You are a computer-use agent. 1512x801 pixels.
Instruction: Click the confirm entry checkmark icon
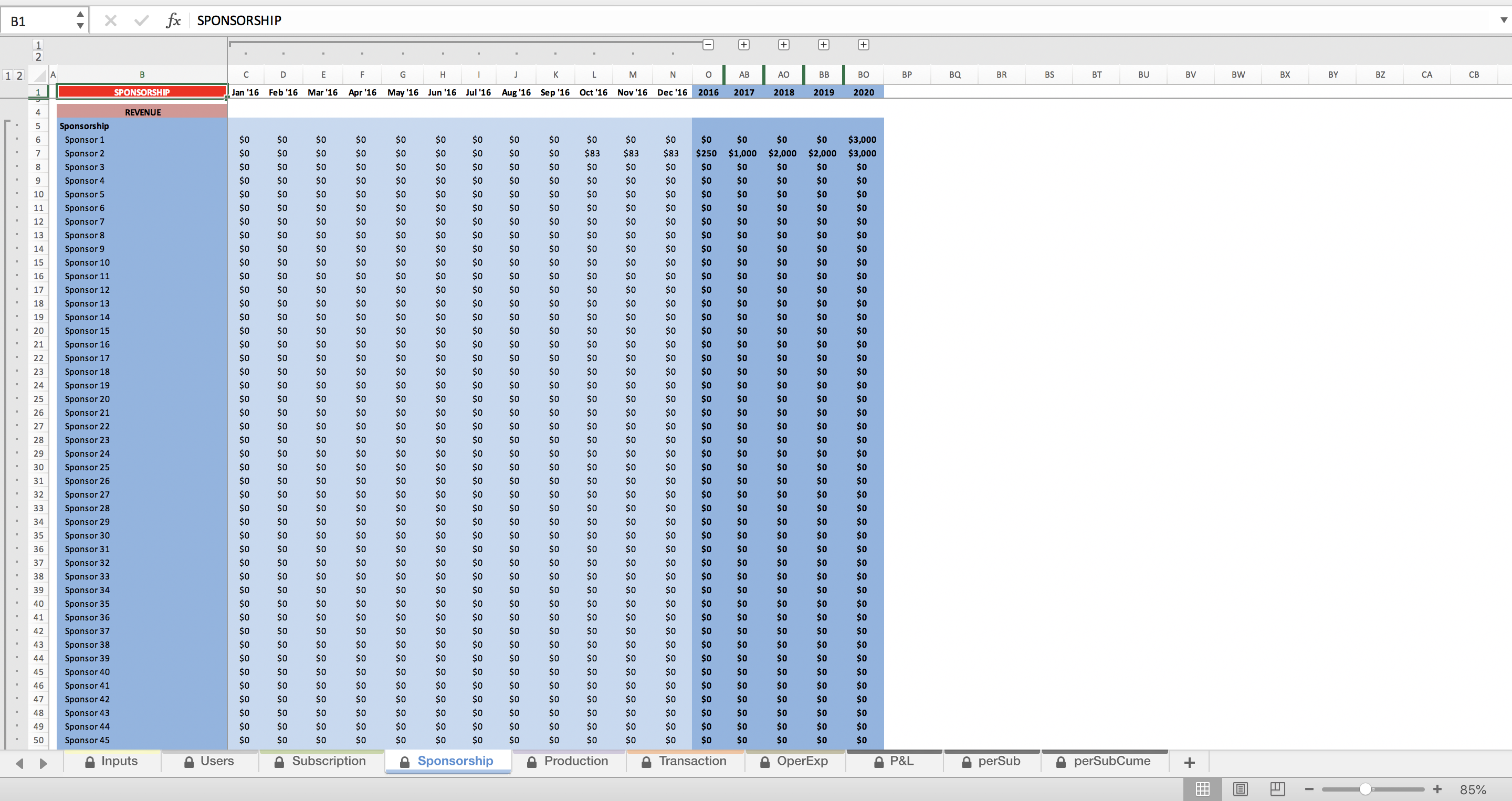[141, 21]
